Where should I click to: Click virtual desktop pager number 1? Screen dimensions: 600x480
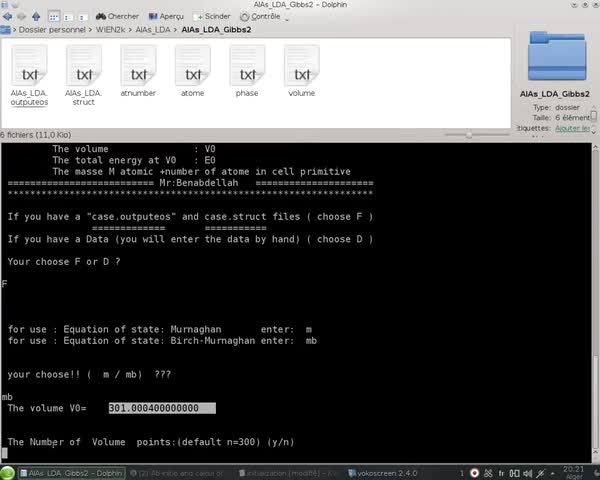[462, 473]
